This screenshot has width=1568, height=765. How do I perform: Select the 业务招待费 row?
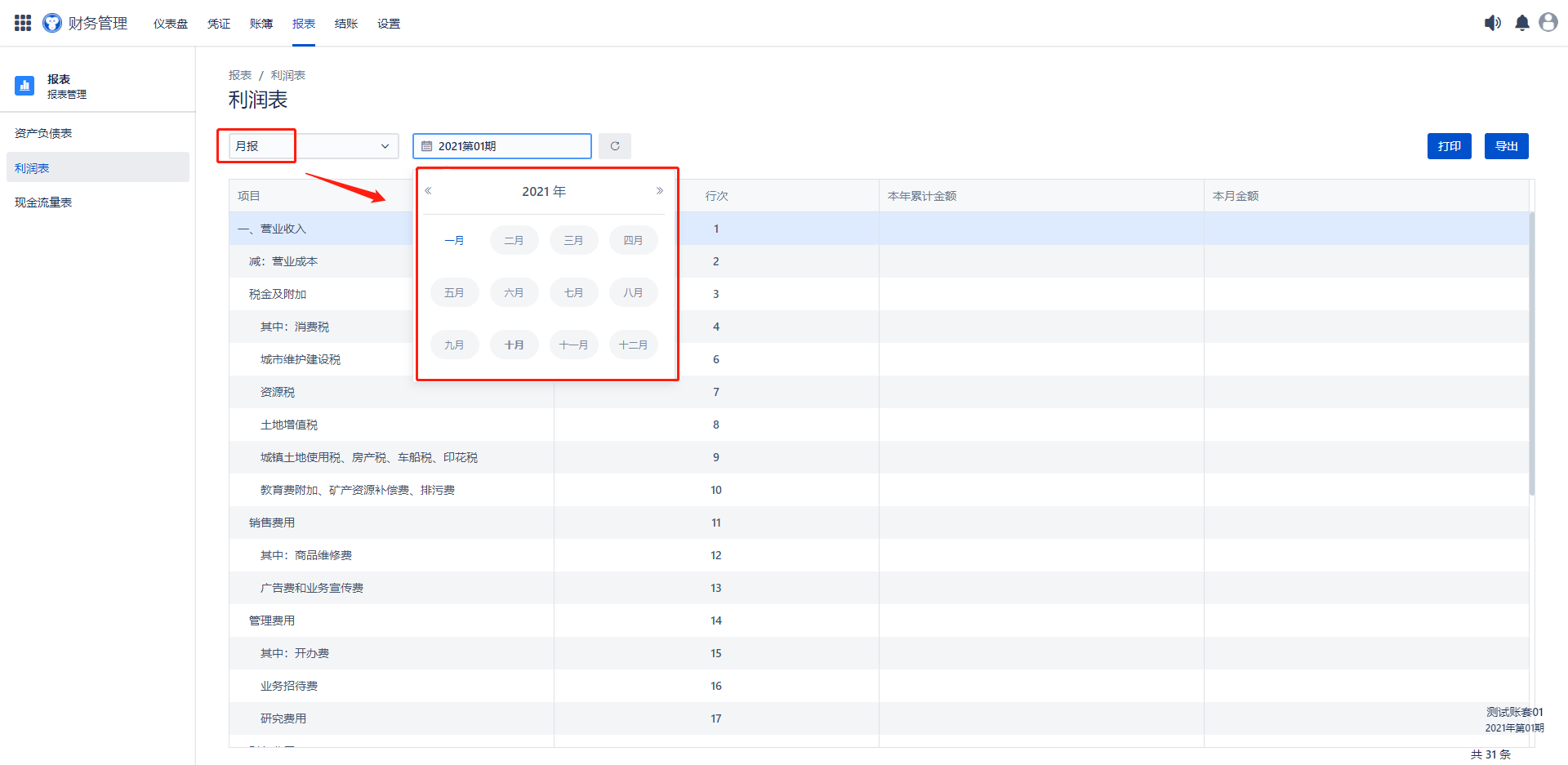click(x=879, y=686)
